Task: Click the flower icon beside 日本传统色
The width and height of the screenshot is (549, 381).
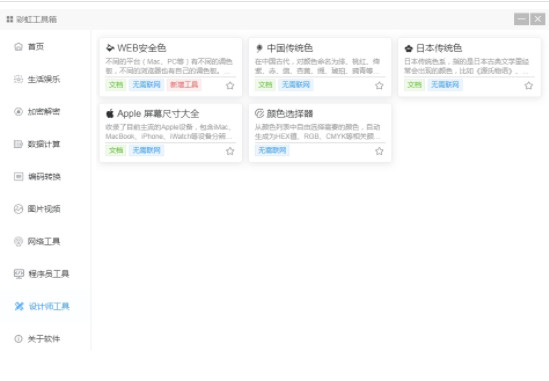Action: click(408, 48)
